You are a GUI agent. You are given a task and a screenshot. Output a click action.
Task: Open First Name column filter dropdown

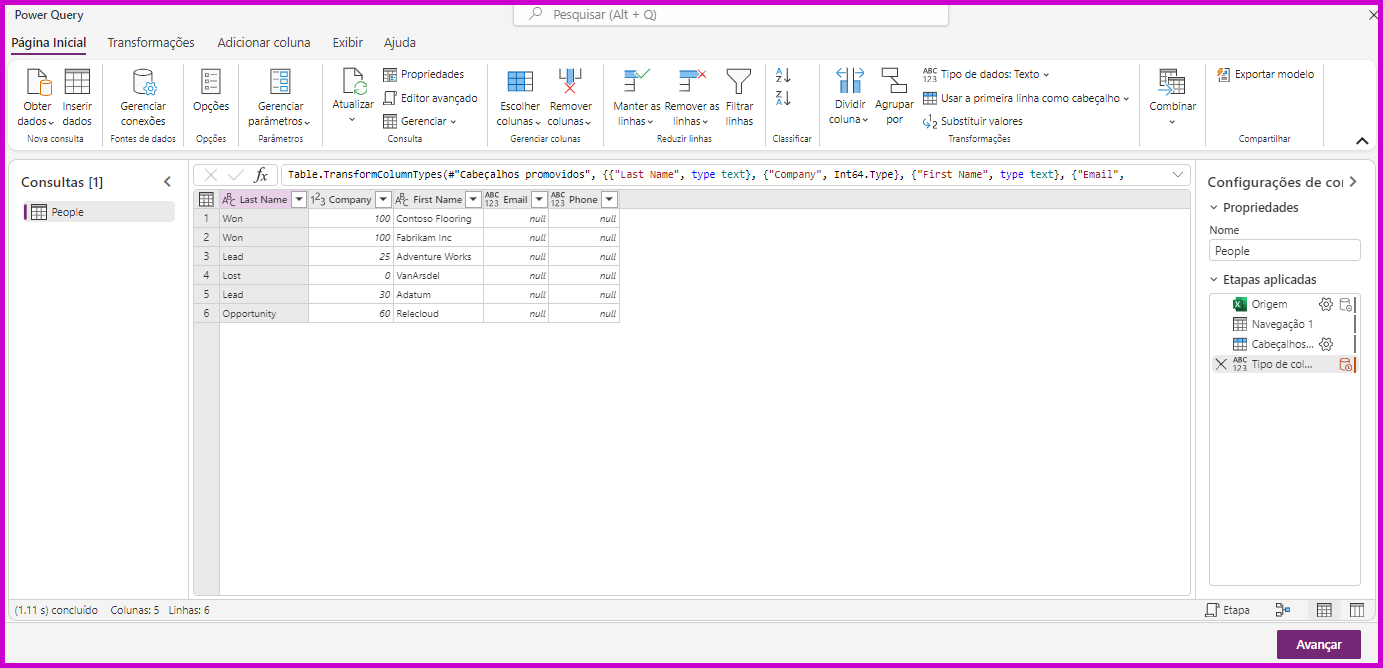473,199
